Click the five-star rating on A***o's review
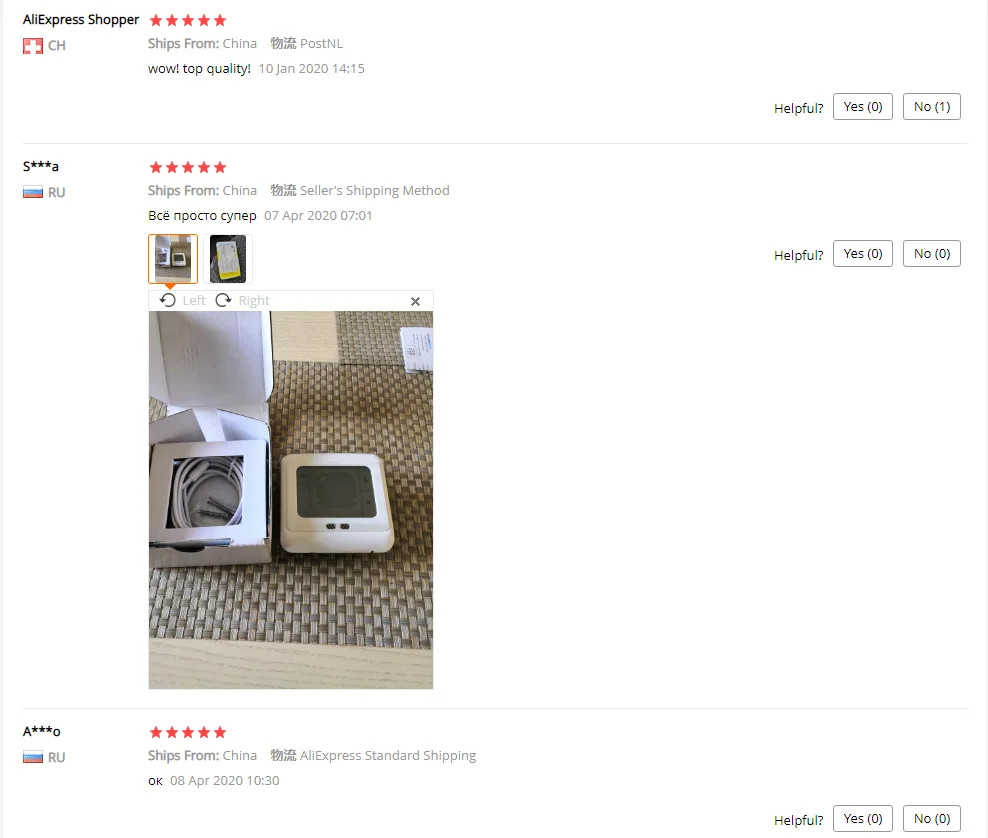 pos(188,732)
